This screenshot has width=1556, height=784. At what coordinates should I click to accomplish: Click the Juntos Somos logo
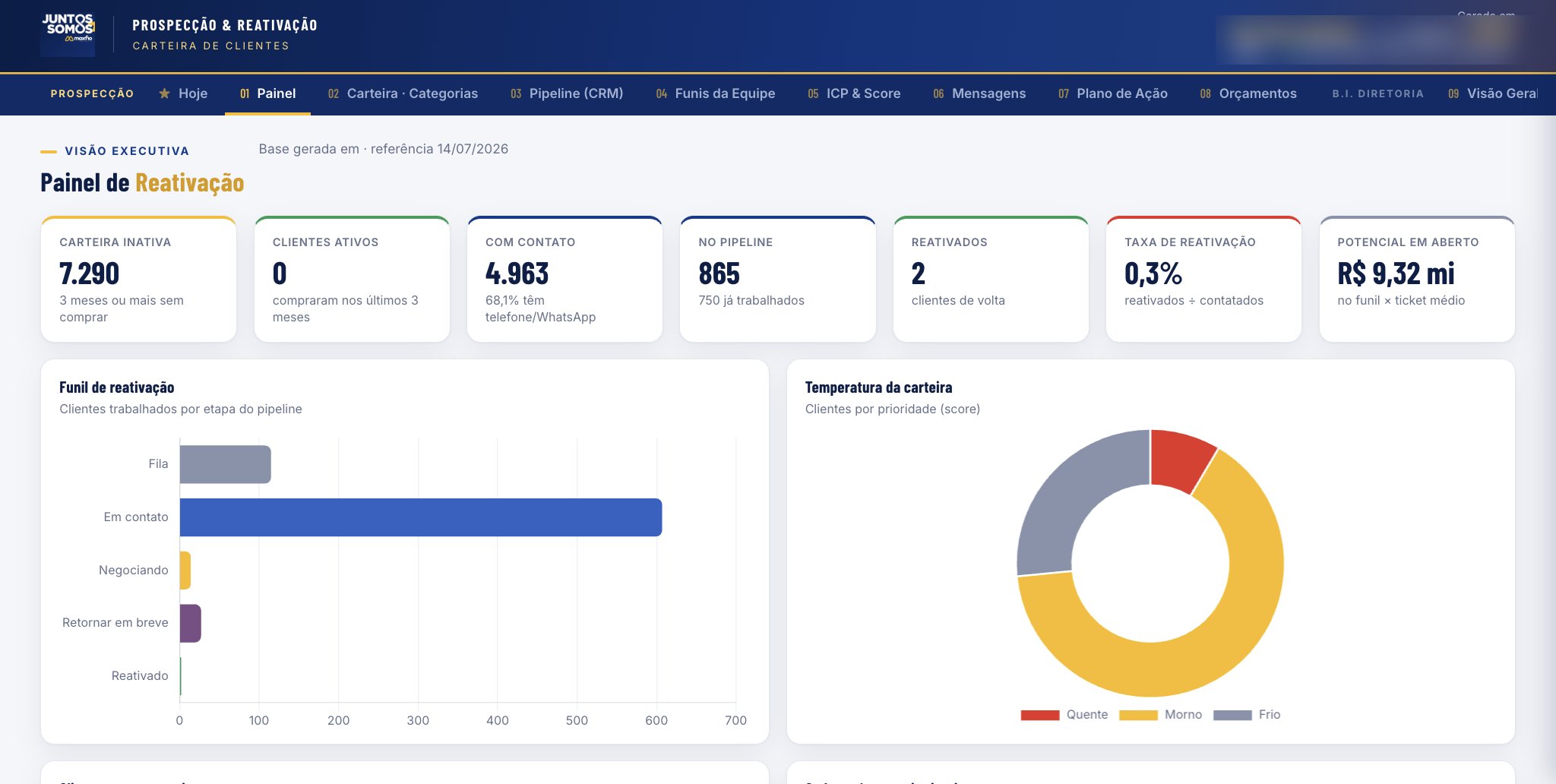coord(68,35)
